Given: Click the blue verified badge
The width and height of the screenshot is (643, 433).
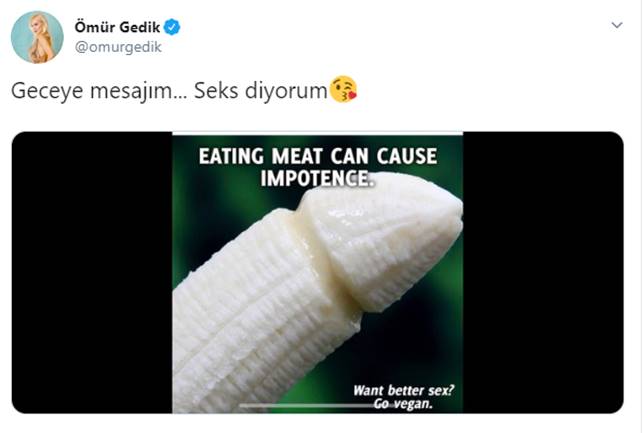Looking at the screenshot, I should (x=172, y=27).
